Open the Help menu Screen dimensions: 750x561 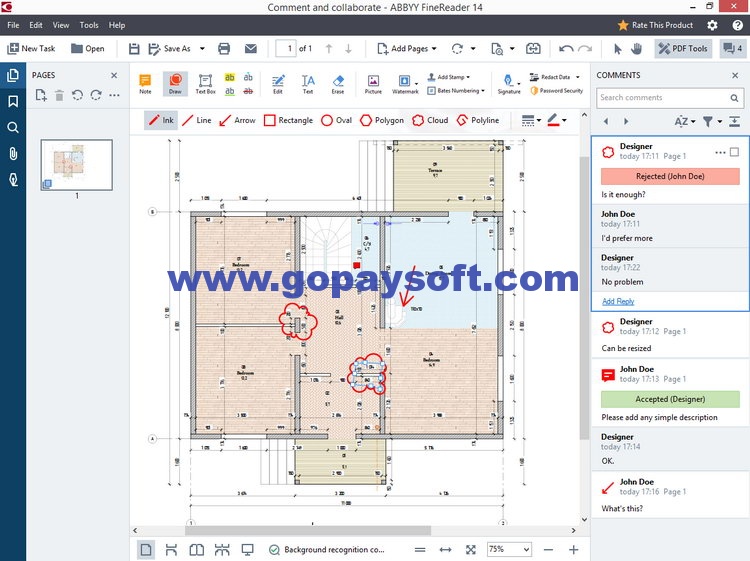117,25
